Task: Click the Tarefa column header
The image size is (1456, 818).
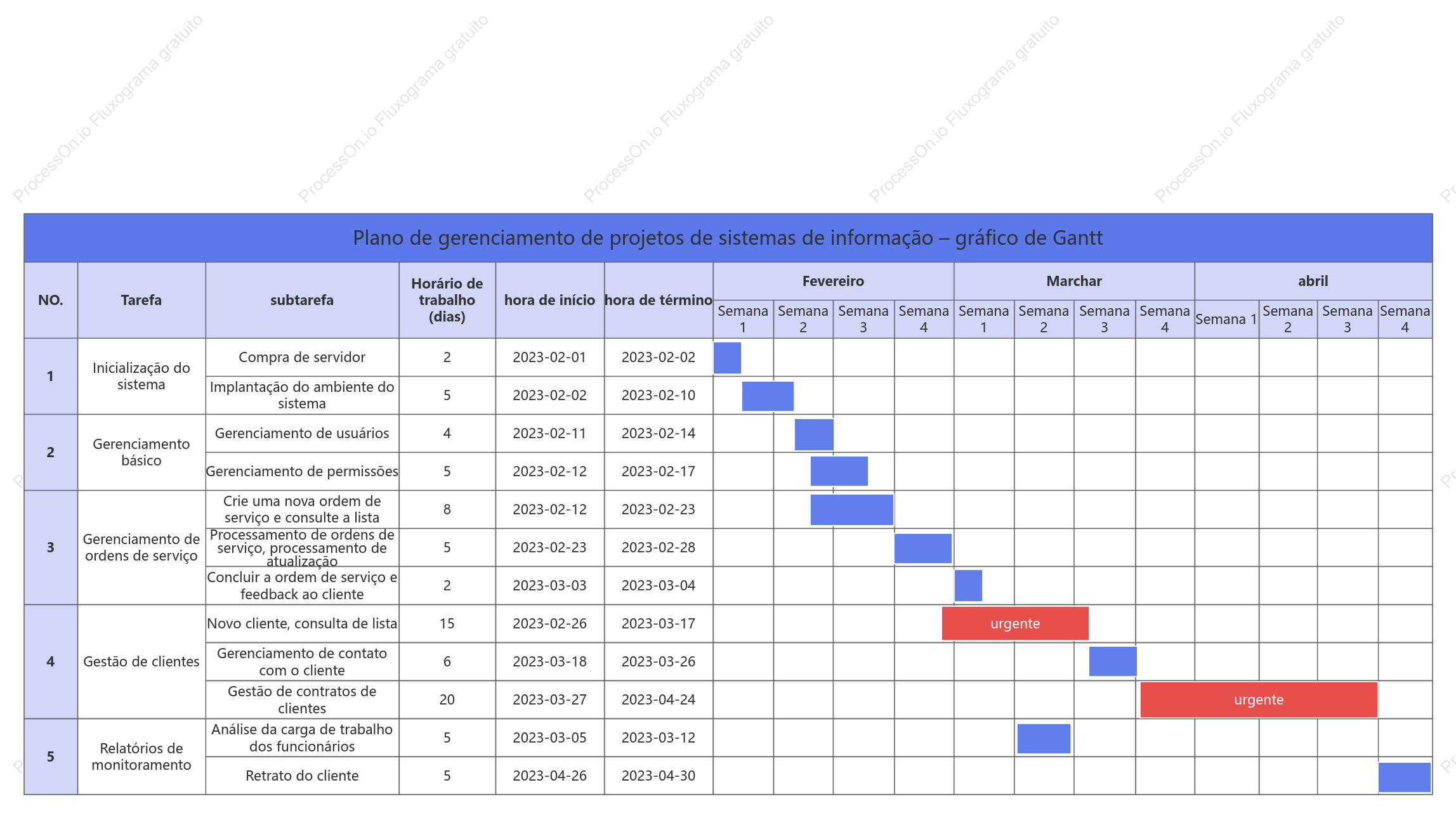Action: 141,300
